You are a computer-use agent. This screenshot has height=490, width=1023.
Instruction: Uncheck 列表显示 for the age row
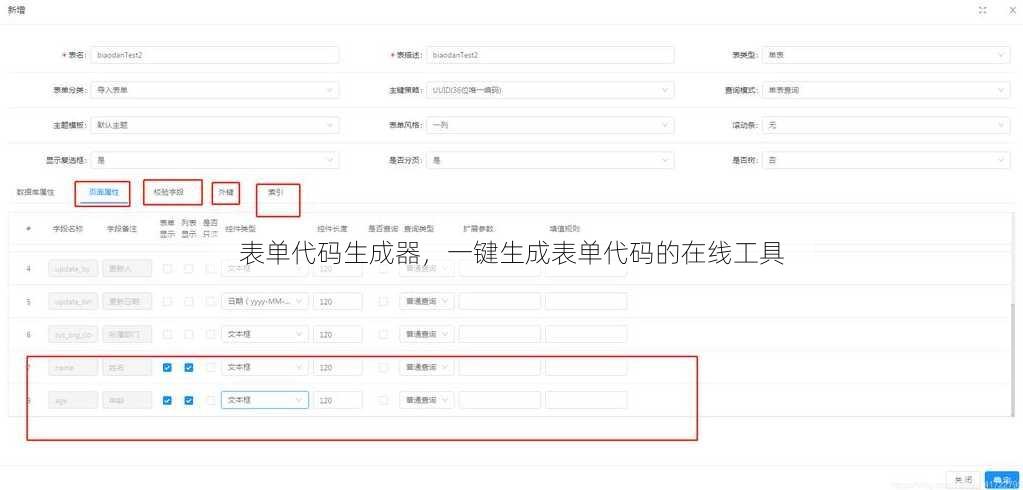point(189,400)
